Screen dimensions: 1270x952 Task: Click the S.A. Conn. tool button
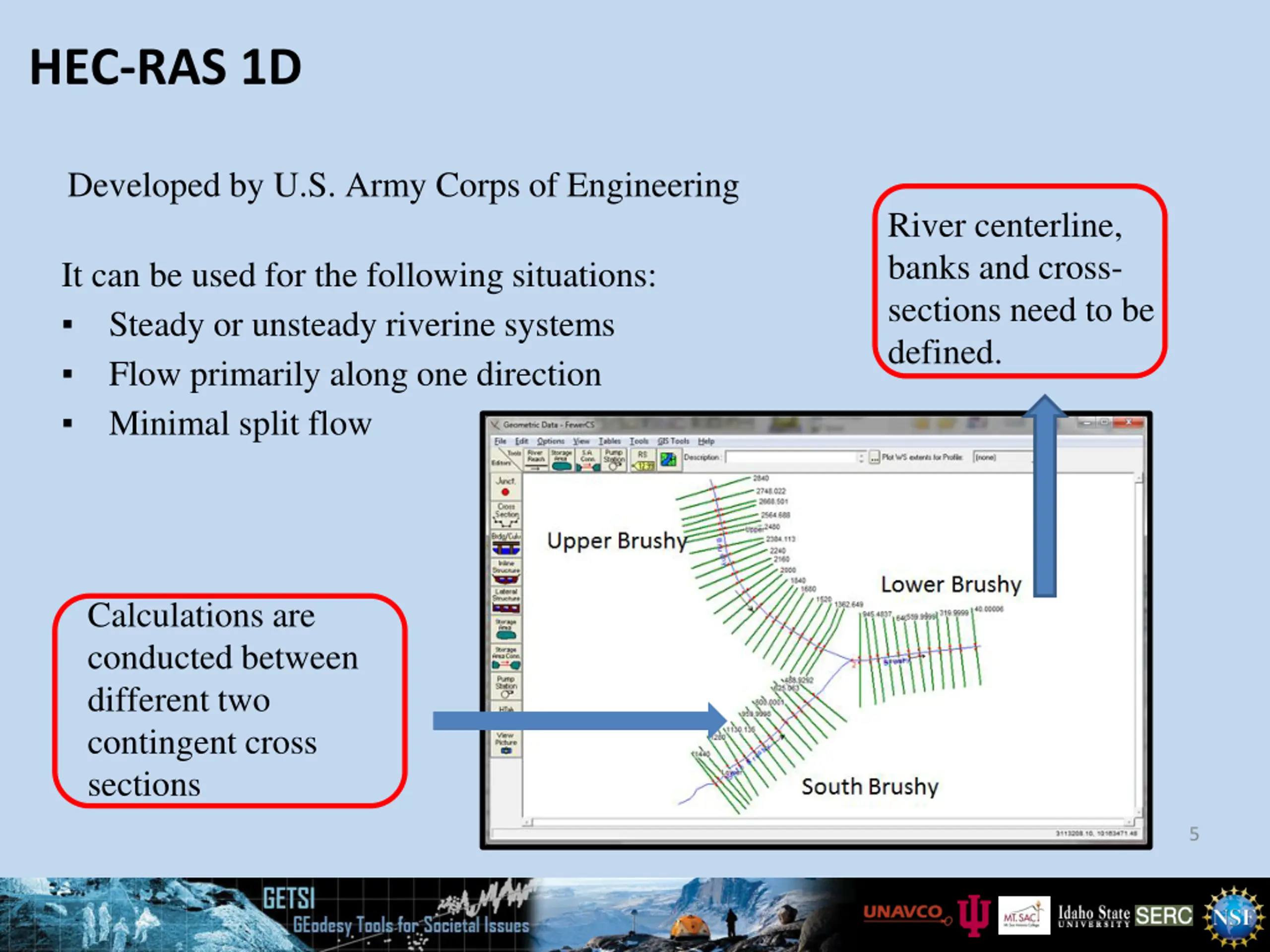pyautogui.click(x=587, y=460)
